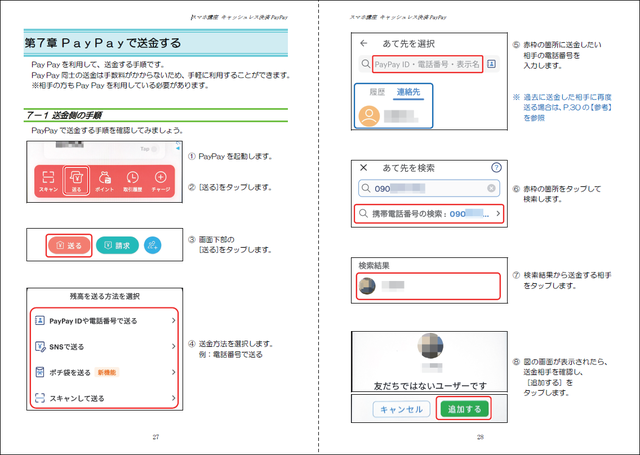The image size is (640, 455).
Task: Tap the blue round add-friend icon
Action: [x=153, y=245]
